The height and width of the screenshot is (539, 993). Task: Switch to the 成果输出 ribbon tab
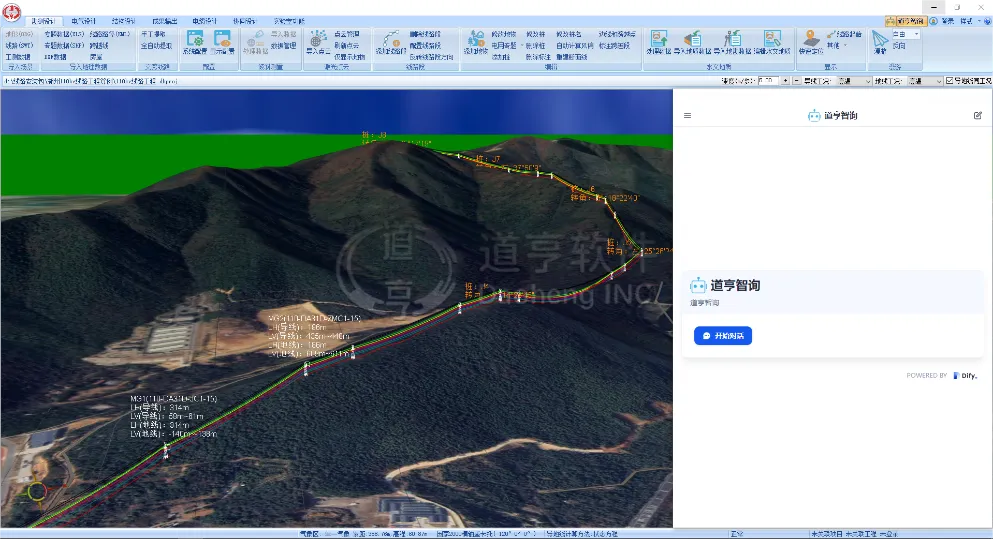point(167,20)
